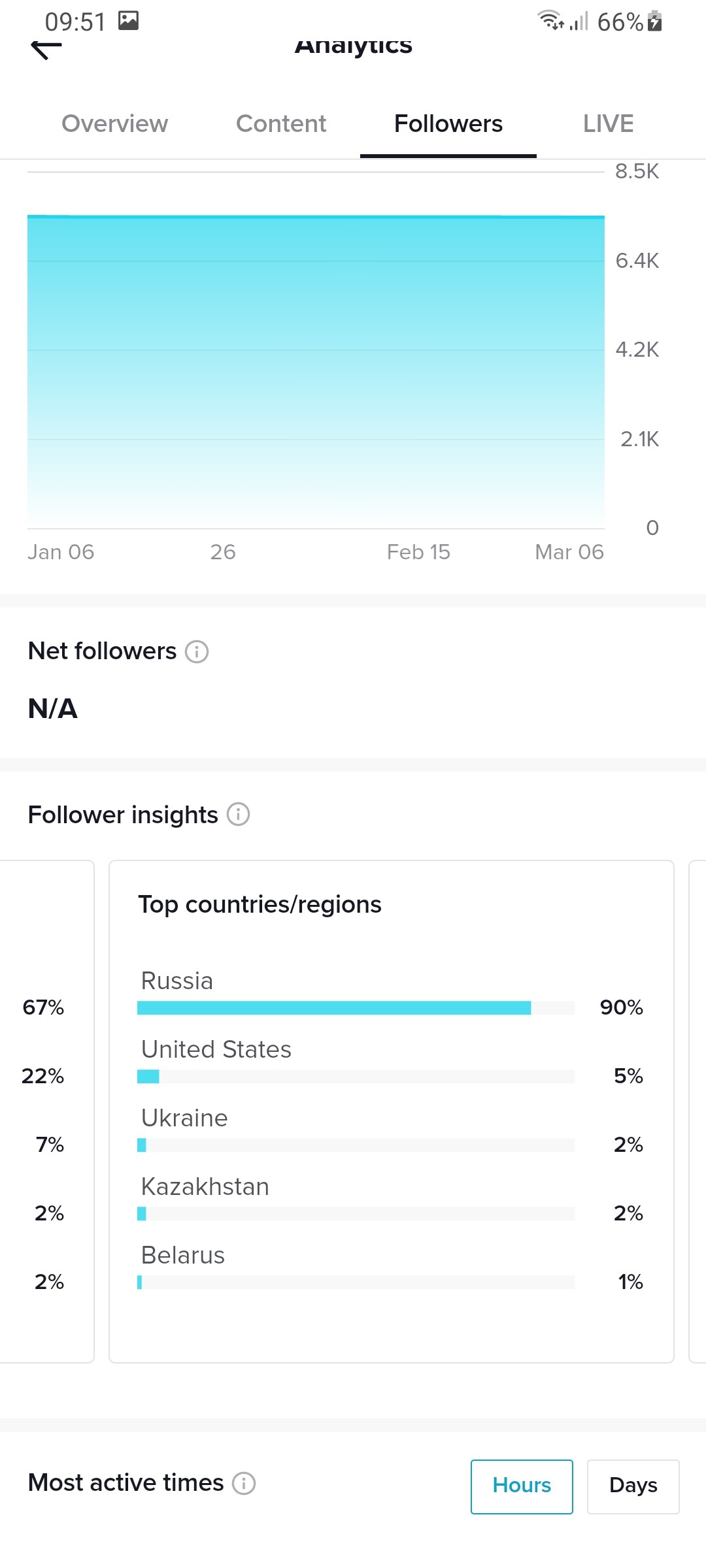706x1568 pixels.
Task: Open Most active times info icon
Action: [244, 1483]
